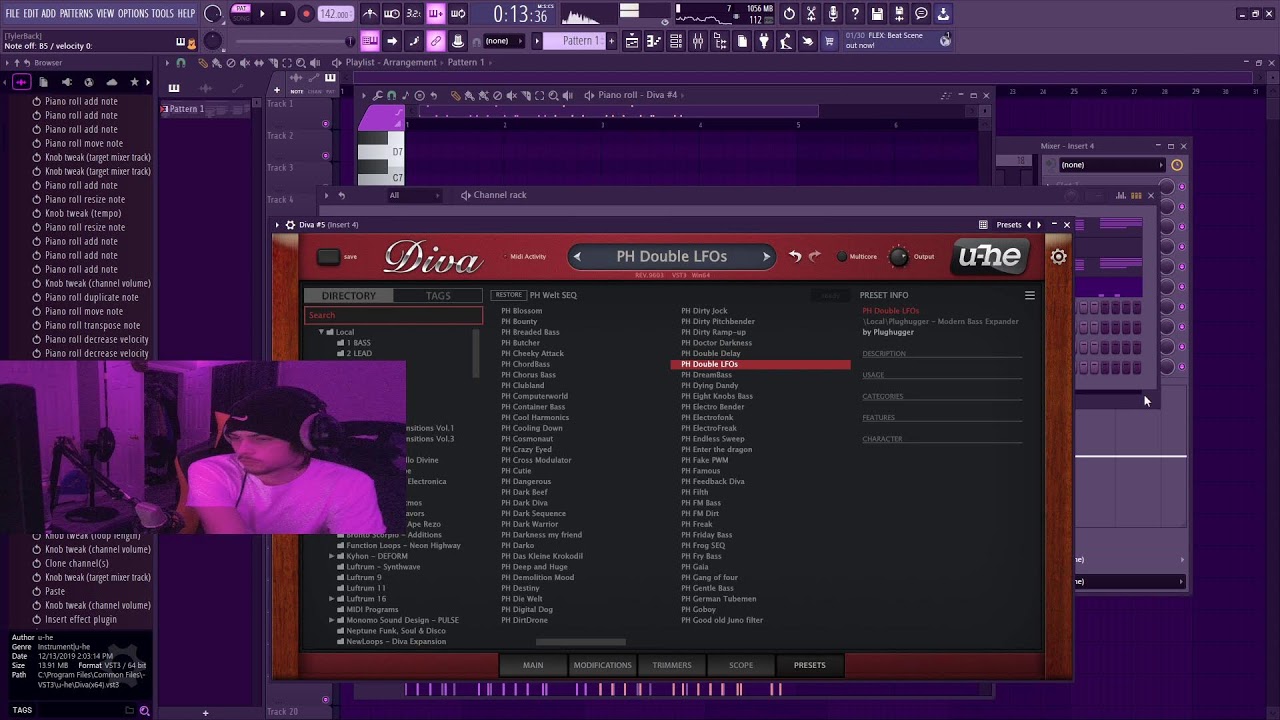Viewport: 1280px width, 720px height.
Task: Click the undo history icon
Action: click(789, 14)
